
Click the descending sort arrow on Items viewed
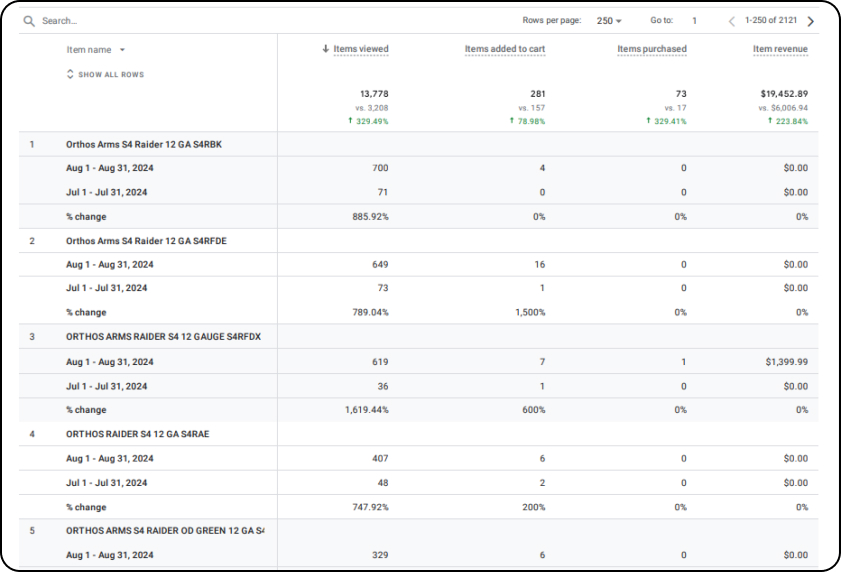tap(326, 49)
